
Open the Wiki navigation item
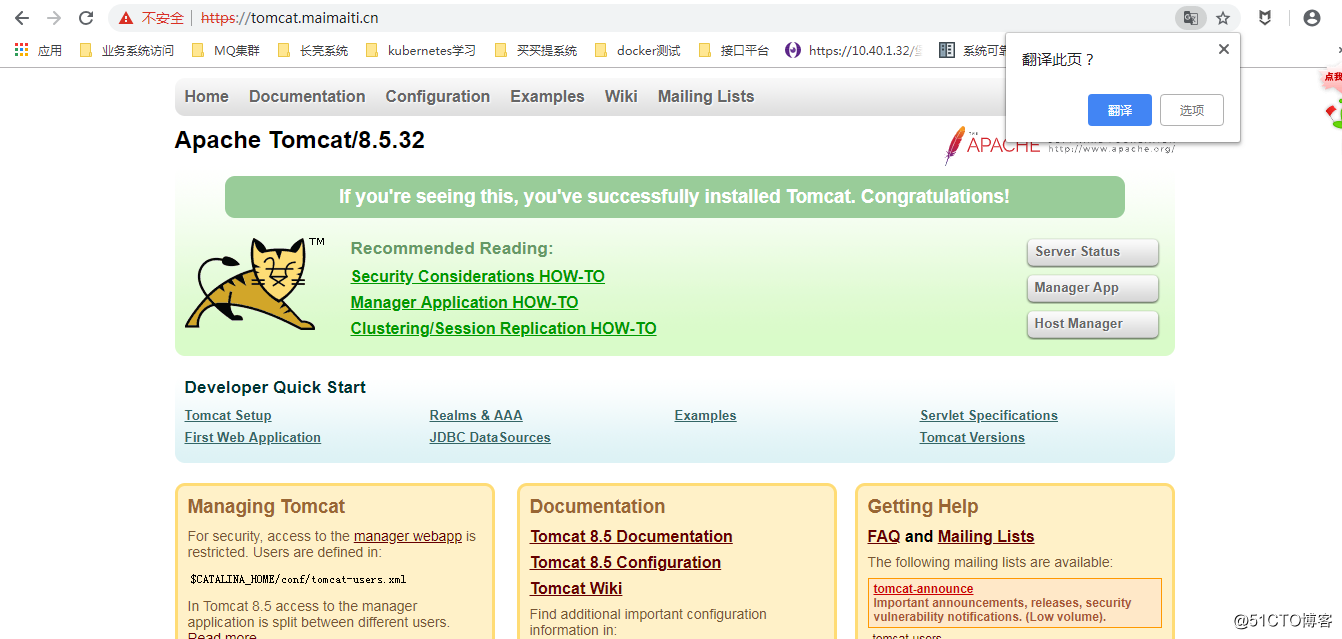click(621, 96)
